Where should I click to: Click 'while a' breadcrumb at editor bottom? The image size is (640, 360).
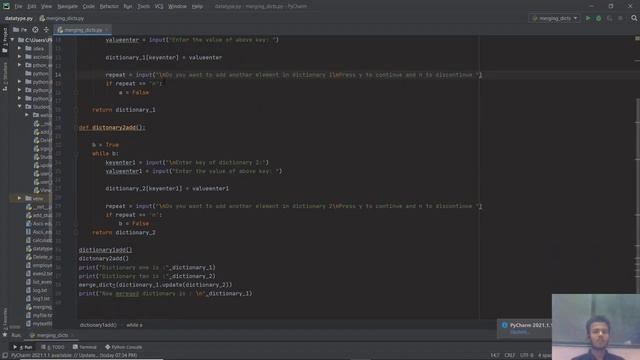[x=134, y=325]
